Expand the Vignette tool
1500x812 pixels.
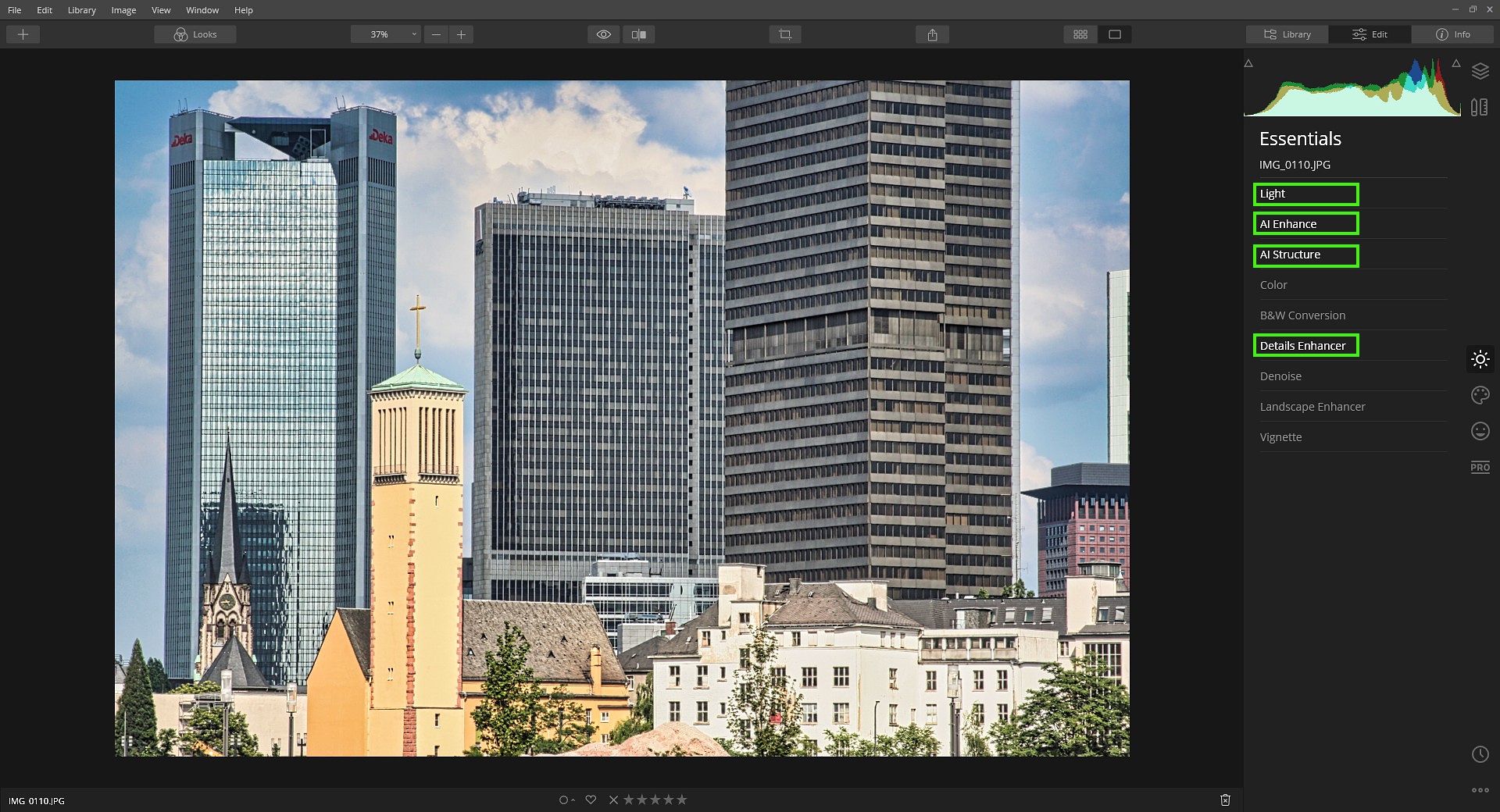[1353, 437]
